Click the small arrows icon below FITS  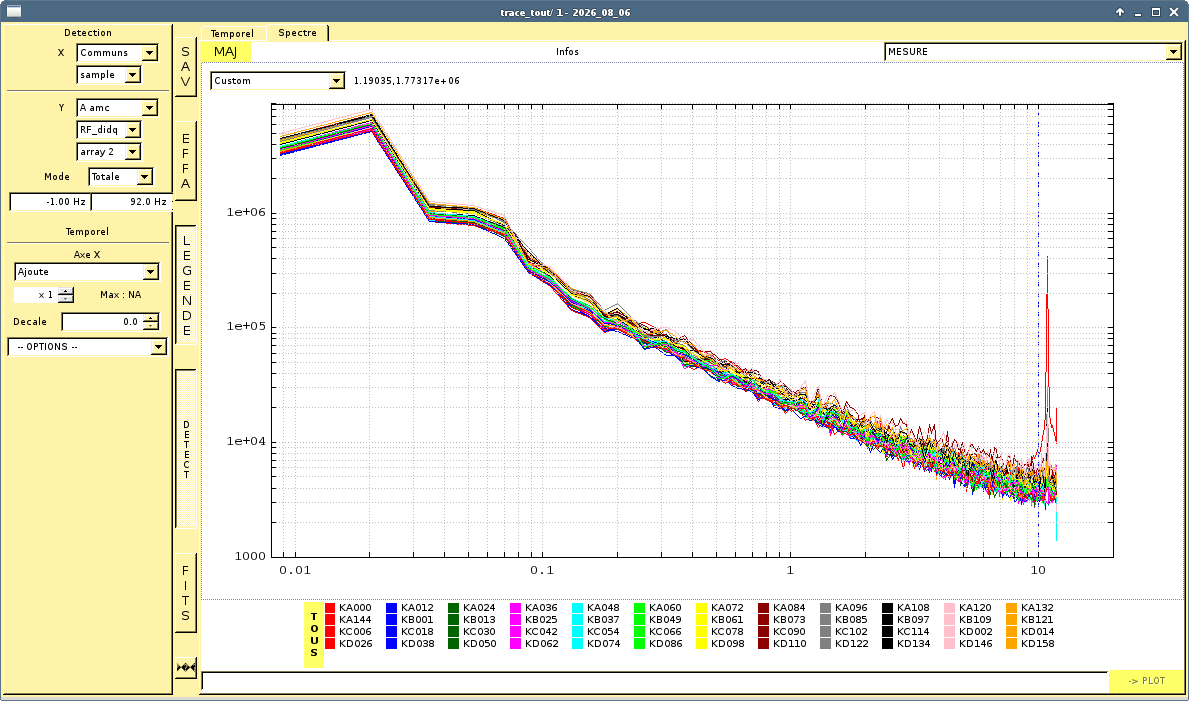tap(186, 667)
